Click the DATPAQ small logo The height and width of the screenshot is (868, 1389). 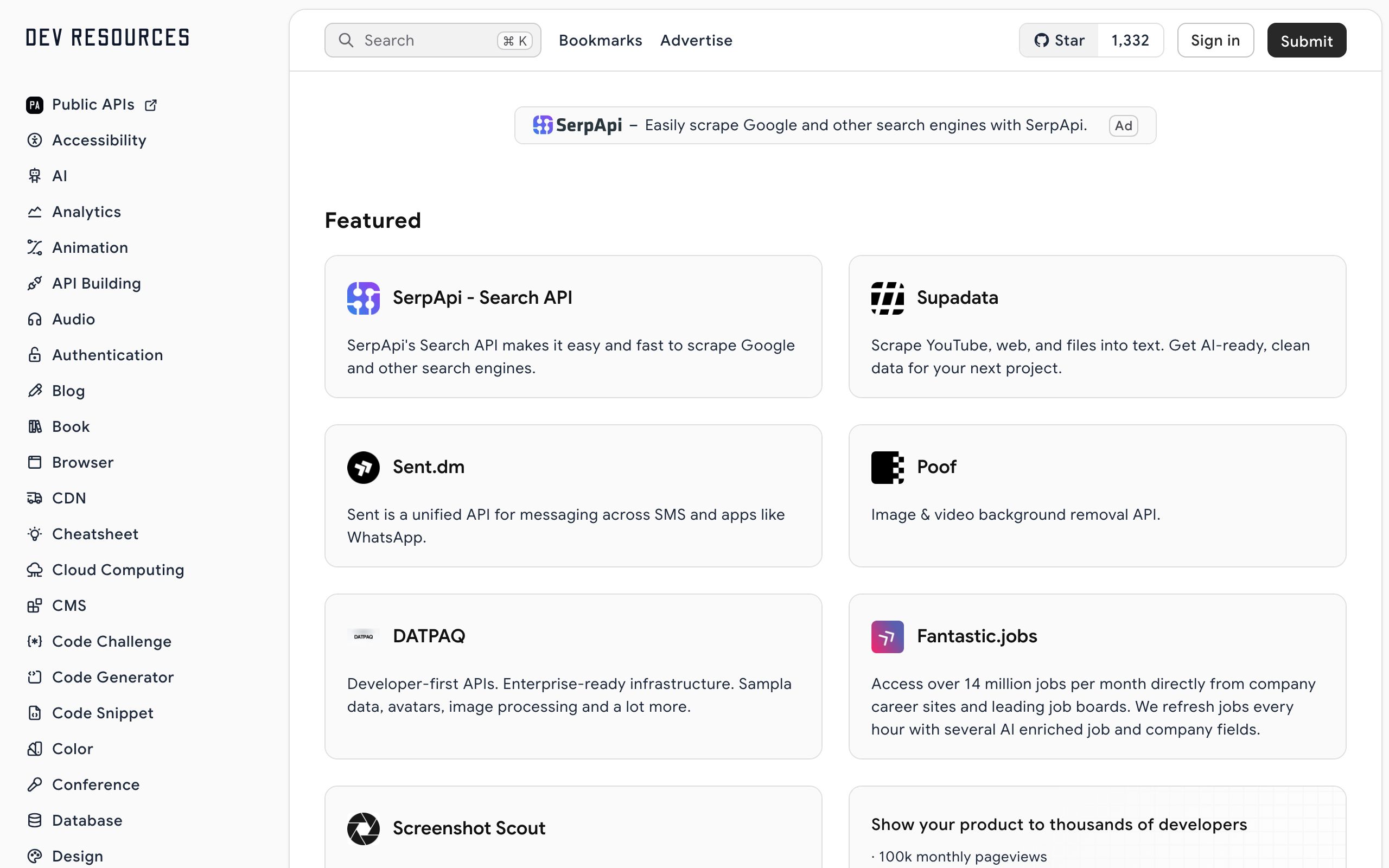tap(364, 637)
